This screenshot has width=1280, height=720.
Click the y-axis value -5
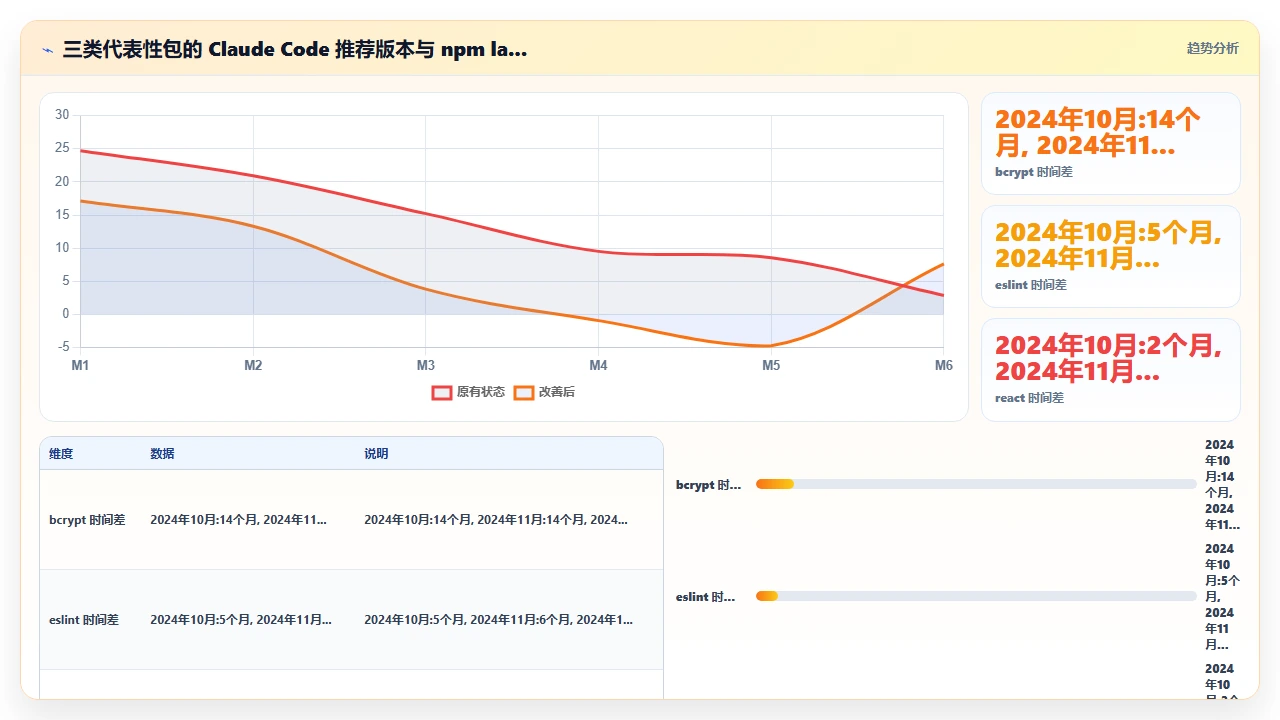(62, 347)
